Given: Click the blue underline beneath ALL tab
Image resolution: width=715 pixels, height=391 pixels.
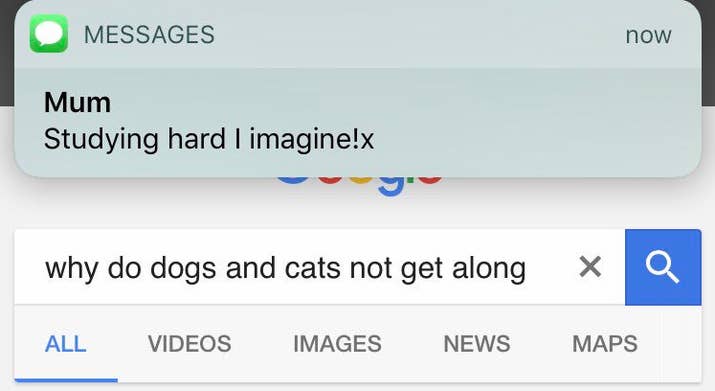Looking at the screenshot, I should click(66, 380).
